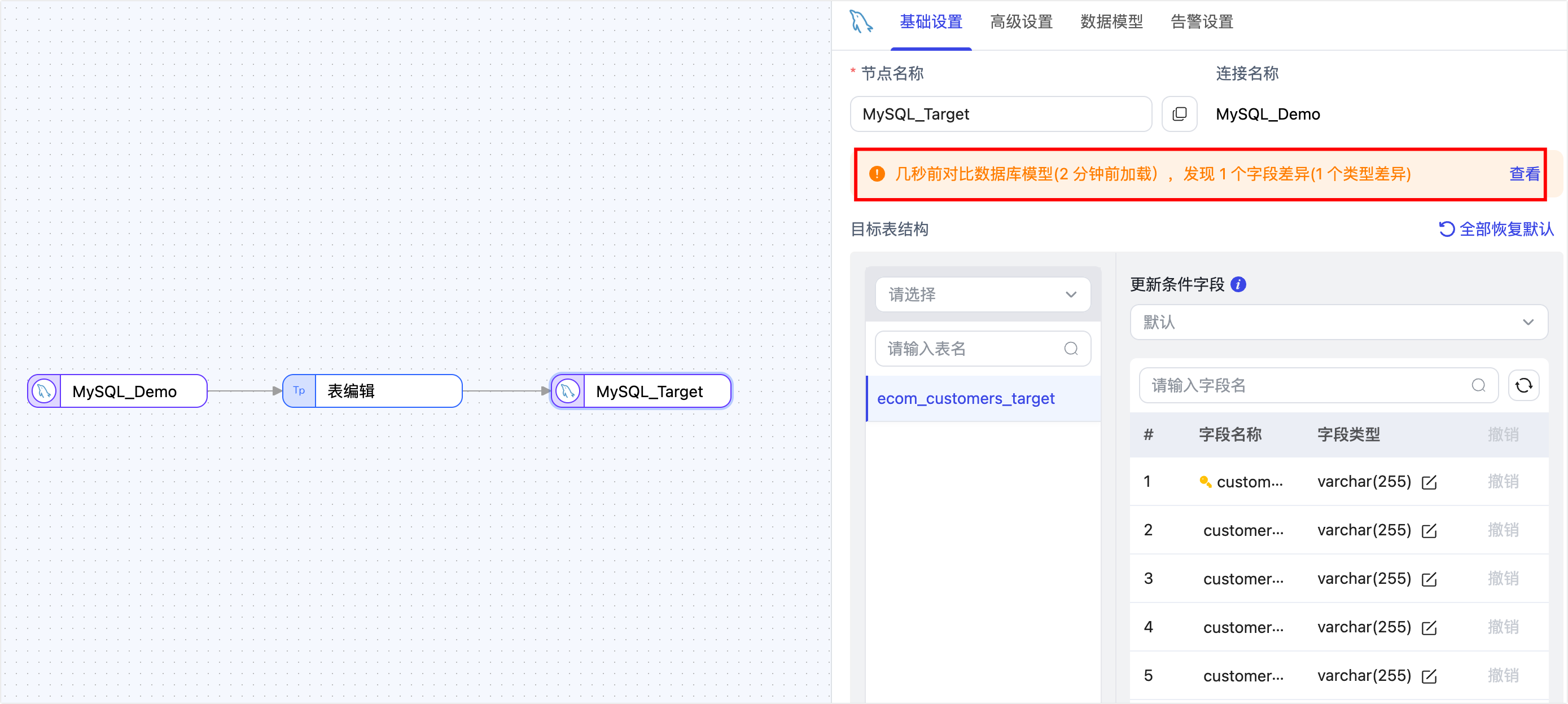Click the 查看 link in the alert banner
Image resolution: width=1568 pixels, height=704 pixels.
tap(1523, 175)
